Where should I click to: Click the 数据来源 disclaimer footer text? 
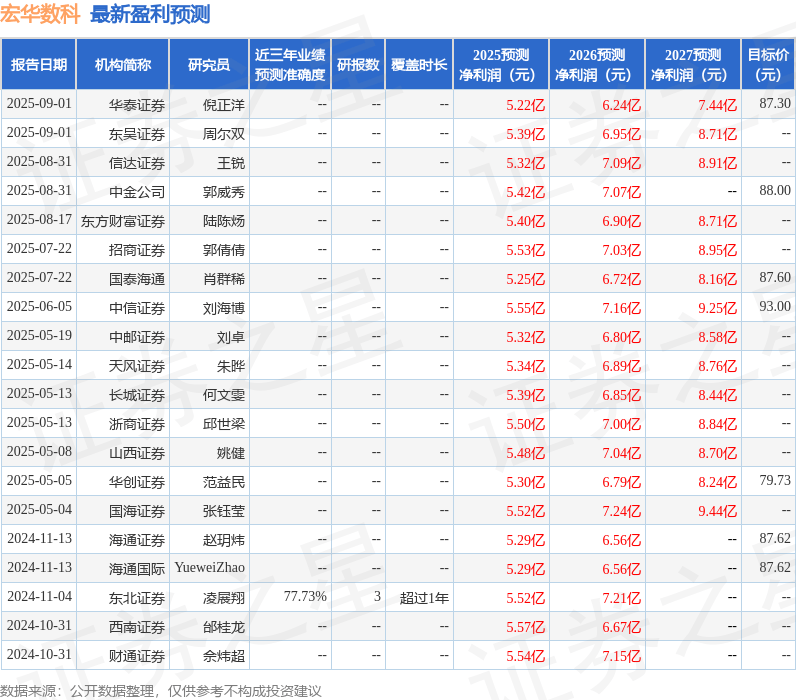click(161, 691)
